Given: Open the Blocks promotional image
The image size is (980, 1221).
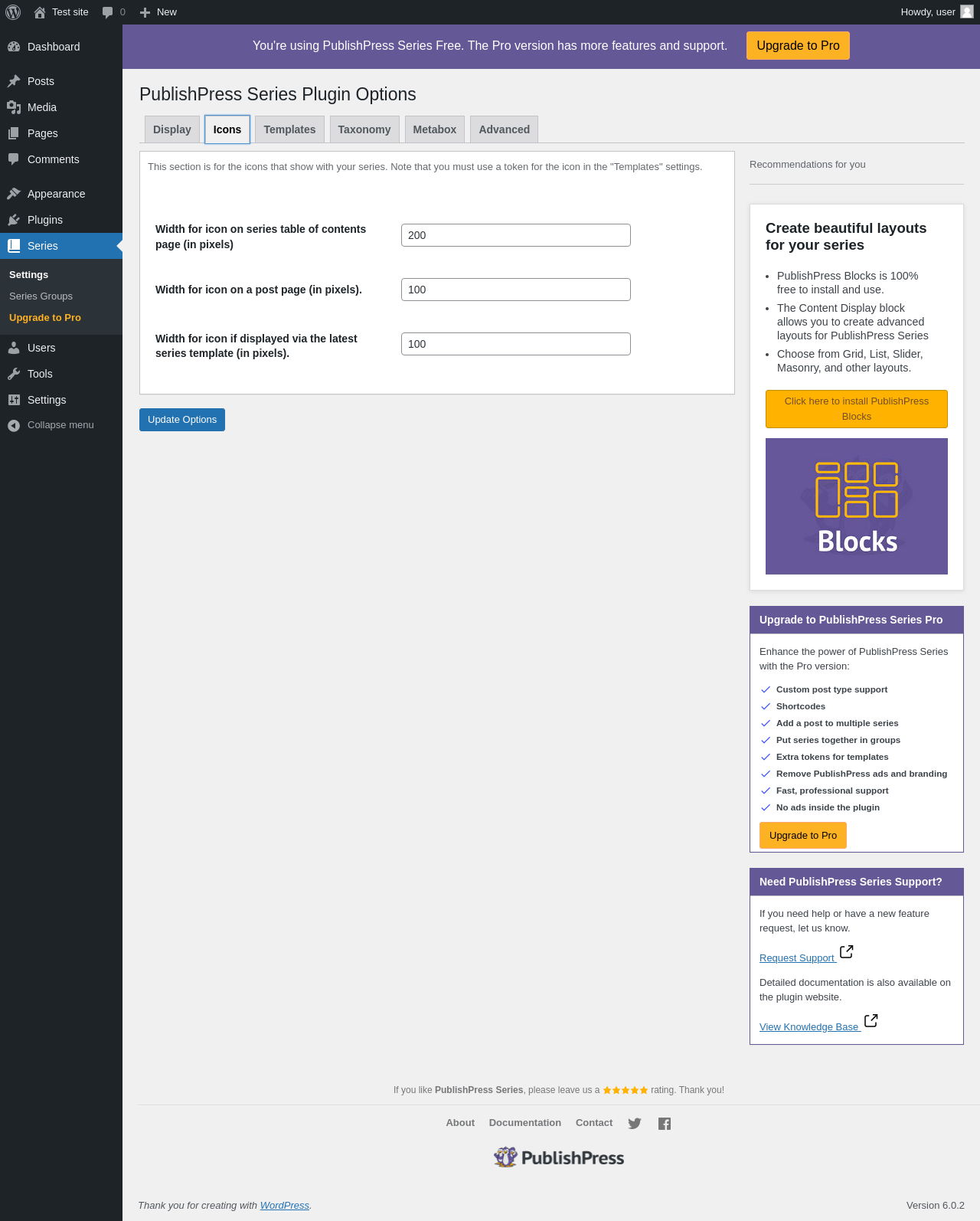Looking at the screenshot, I should [x=857, y=506].
